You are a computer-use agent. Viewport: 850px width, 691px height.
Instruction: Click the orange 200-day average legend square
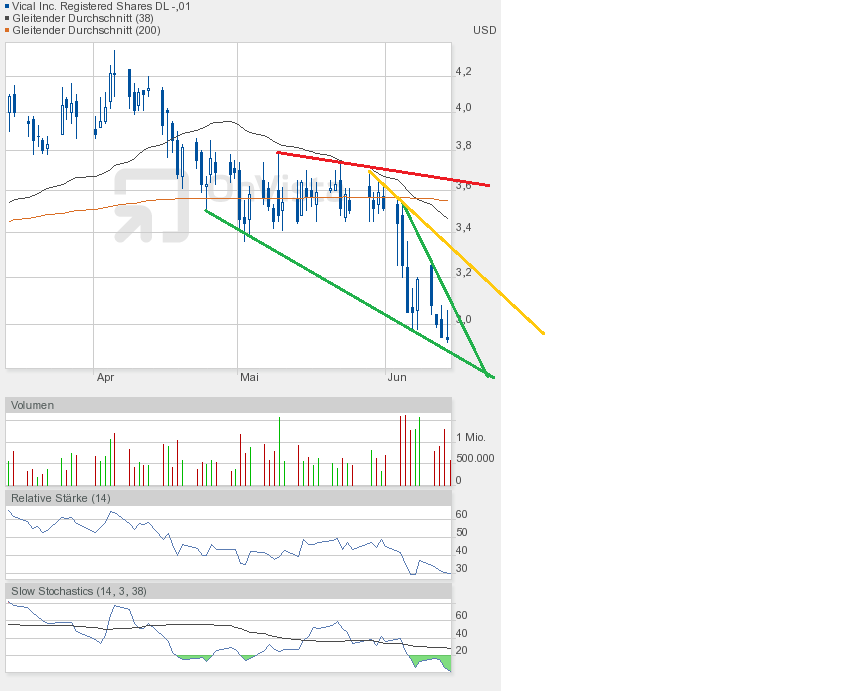pos(5,30)
